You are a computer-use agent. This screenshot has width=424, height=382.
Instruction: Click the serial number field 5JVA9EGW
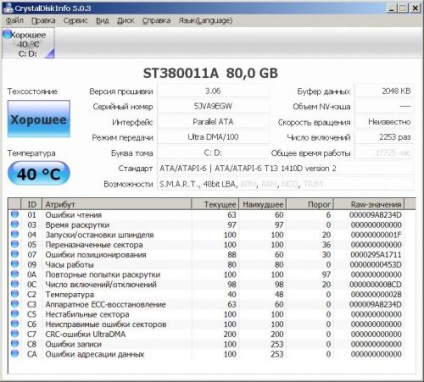(213, 106)
